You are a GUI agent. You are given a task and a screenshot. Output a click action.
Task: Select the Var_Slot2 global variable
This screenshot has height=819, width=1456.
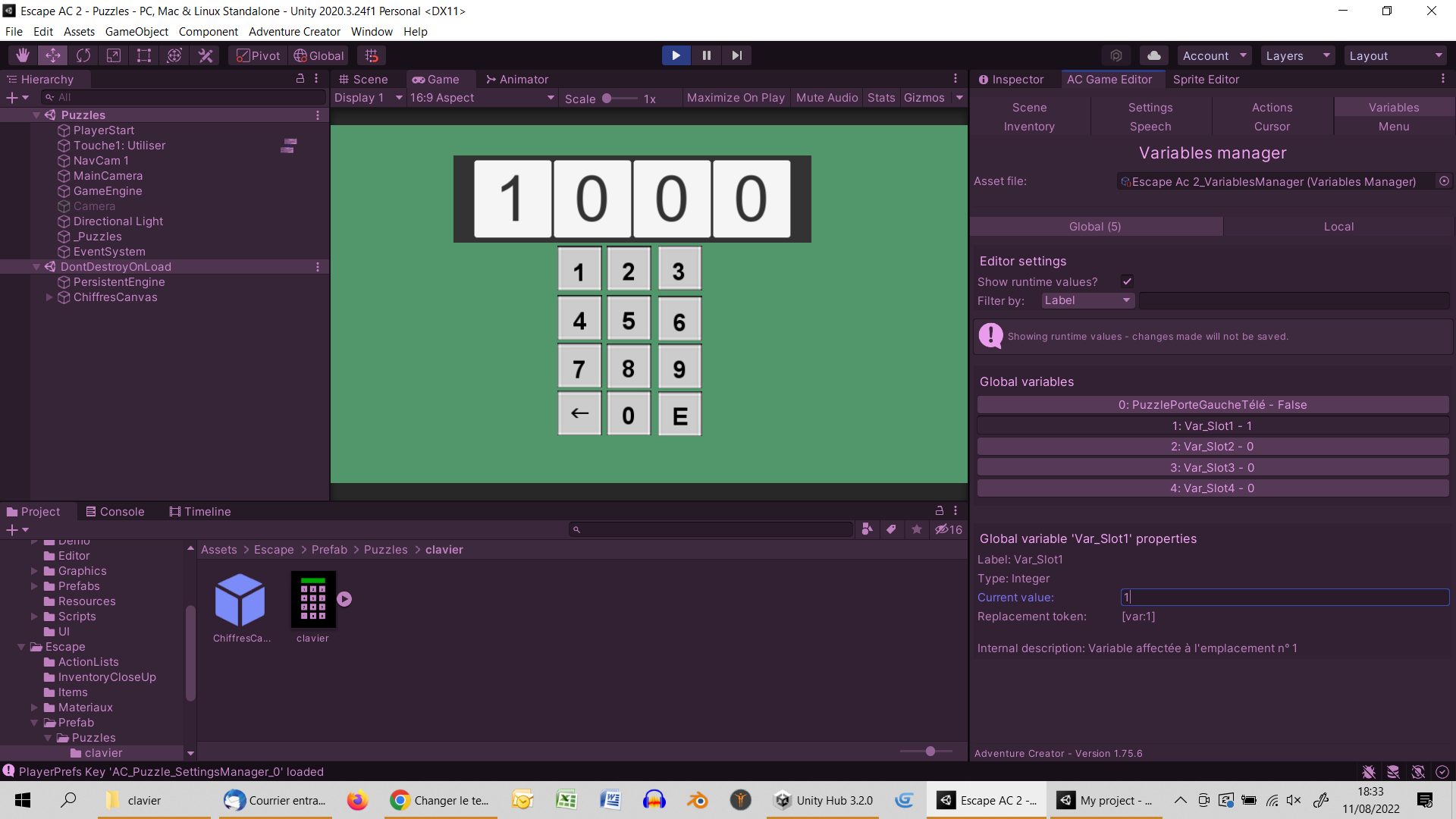pyautogui.click(x=1212, y=447)
